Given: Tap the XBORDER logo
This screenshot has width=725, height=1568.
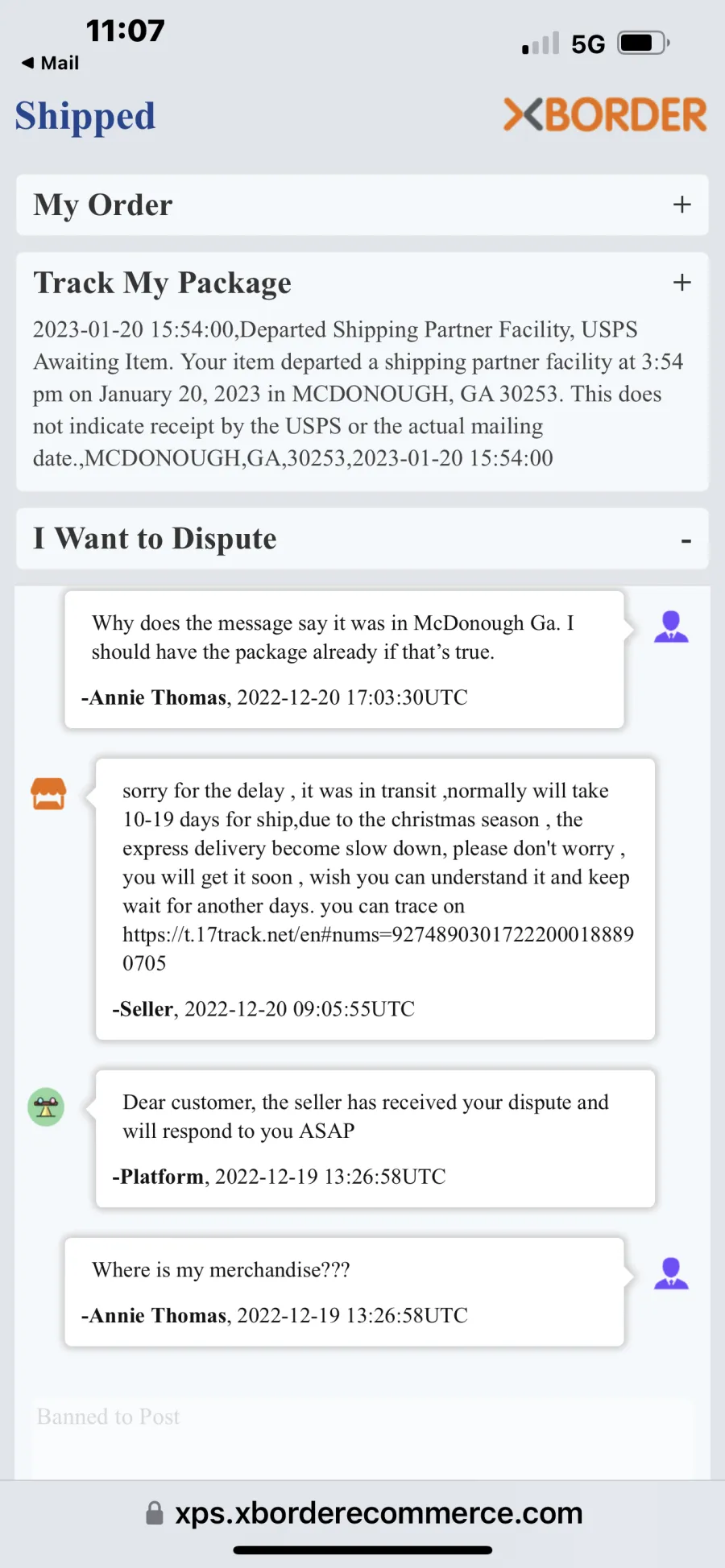Looking at the screenshot, I should click(605, 114).
